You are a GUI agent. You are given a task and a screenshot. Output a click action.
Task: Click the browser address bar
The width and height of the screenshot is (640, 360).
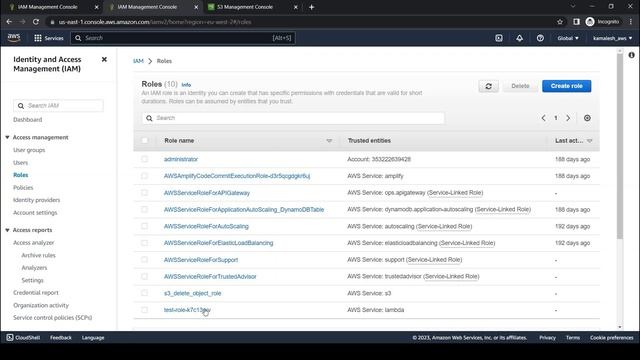click(302, 22)
